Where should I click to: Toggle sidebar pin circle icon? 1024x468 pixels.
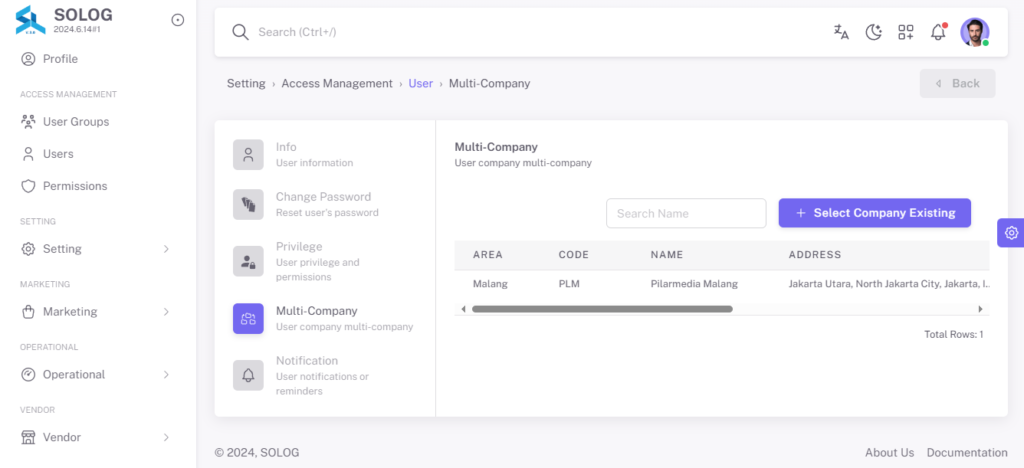[x=178, y=20]
